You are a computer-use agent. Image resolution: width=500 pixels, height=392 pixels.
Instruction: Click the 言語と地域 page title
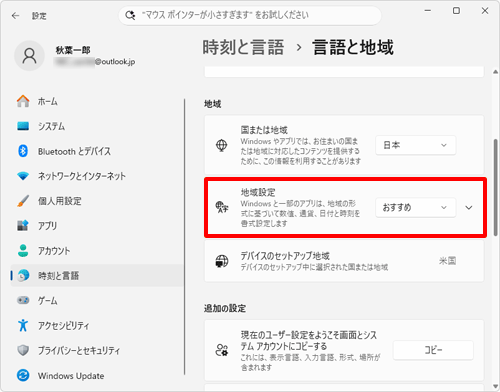coord(353,47)
